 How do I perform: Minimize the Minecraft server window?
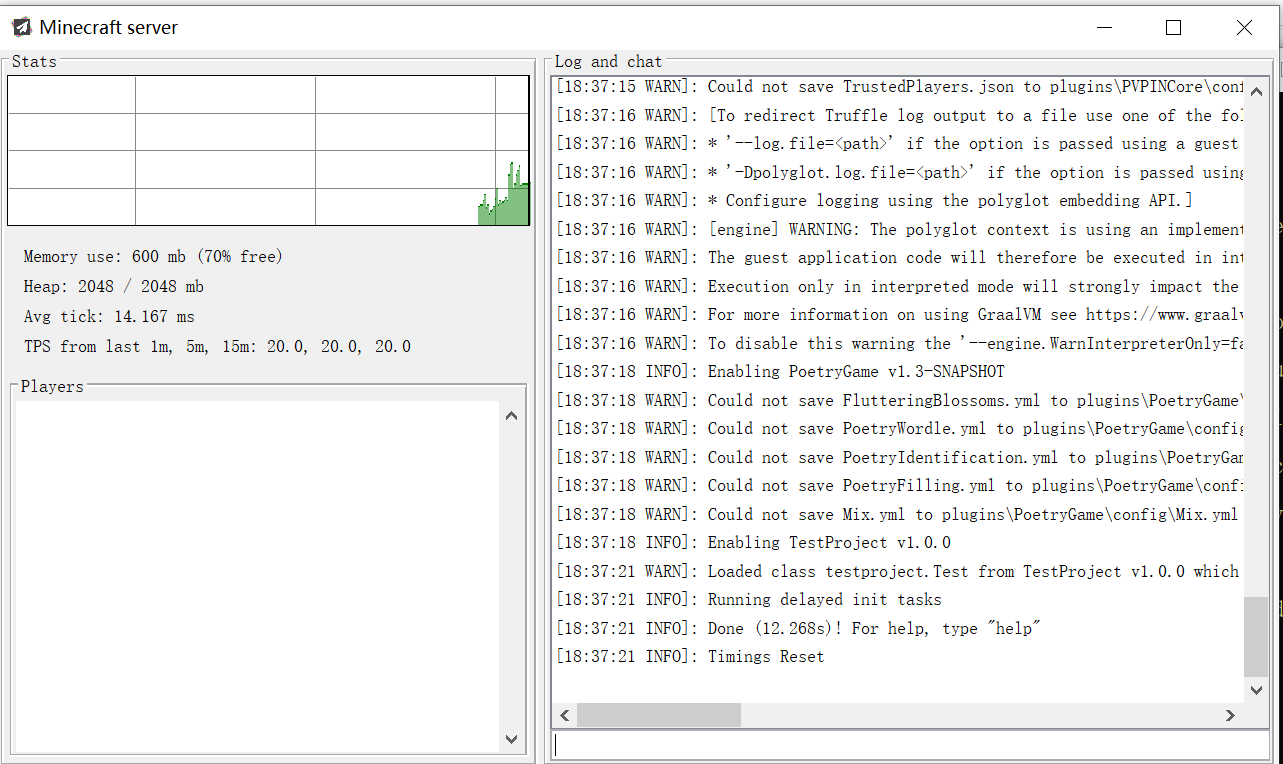point(1104,28)
